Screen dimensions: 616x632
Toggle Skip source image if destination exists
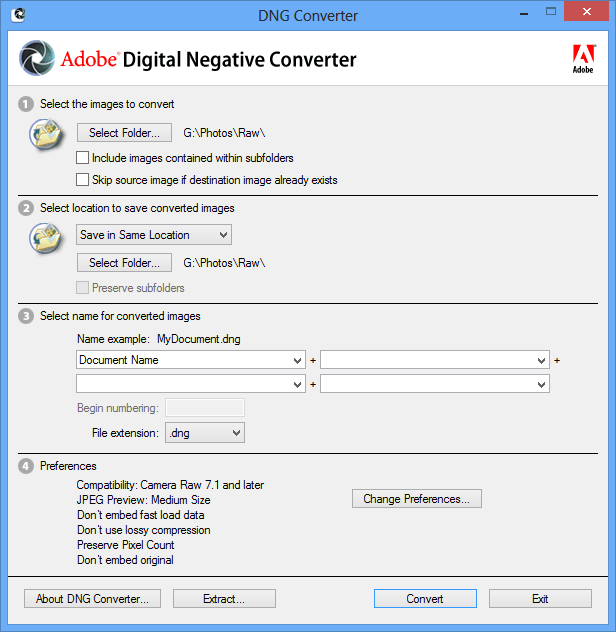(84, 180)
